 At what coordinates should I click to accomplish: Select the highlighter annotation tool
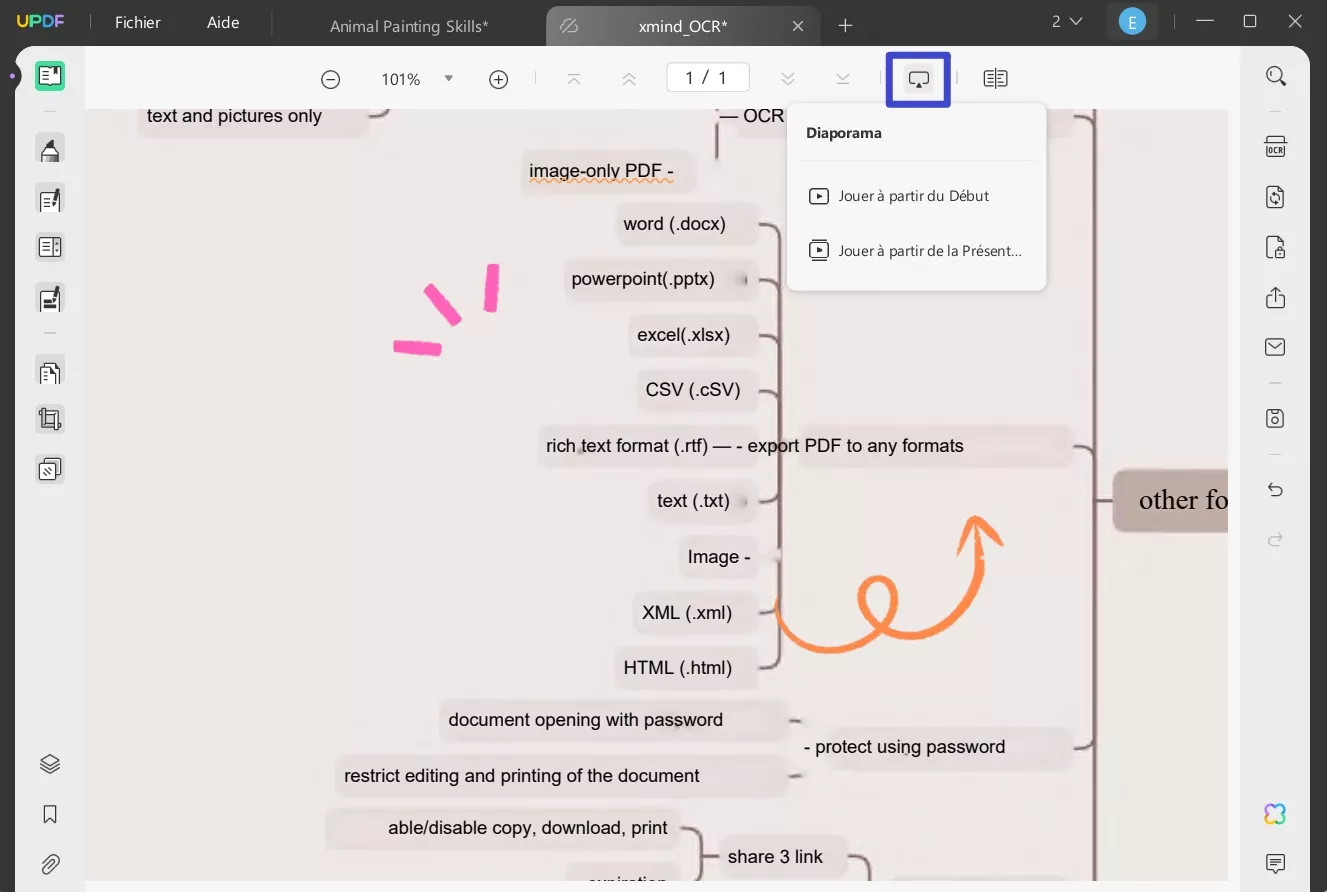[50, 145]
